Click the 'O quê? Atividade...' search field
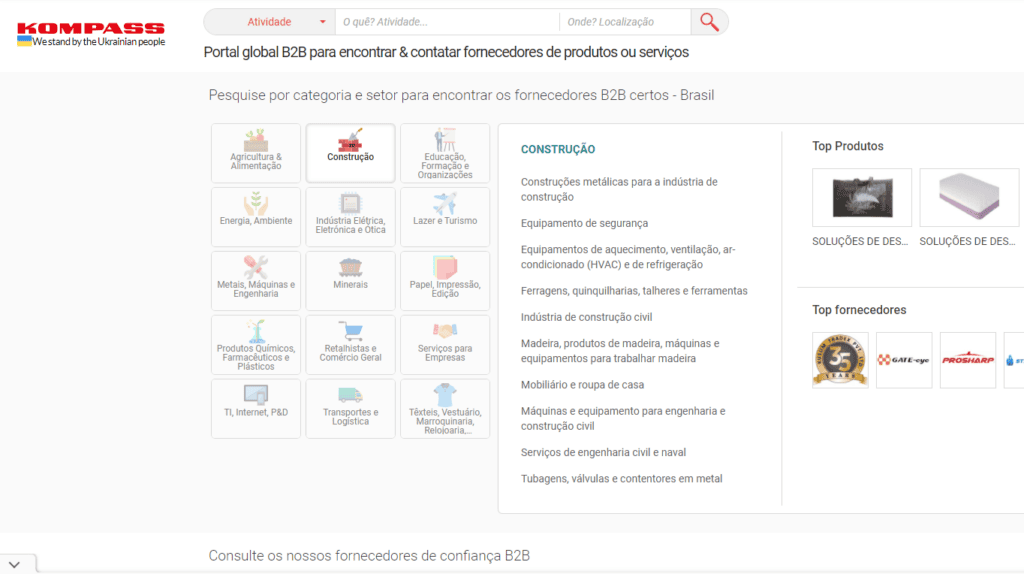The height and width of the screenshot is (574, 1024). coord(447,22)
